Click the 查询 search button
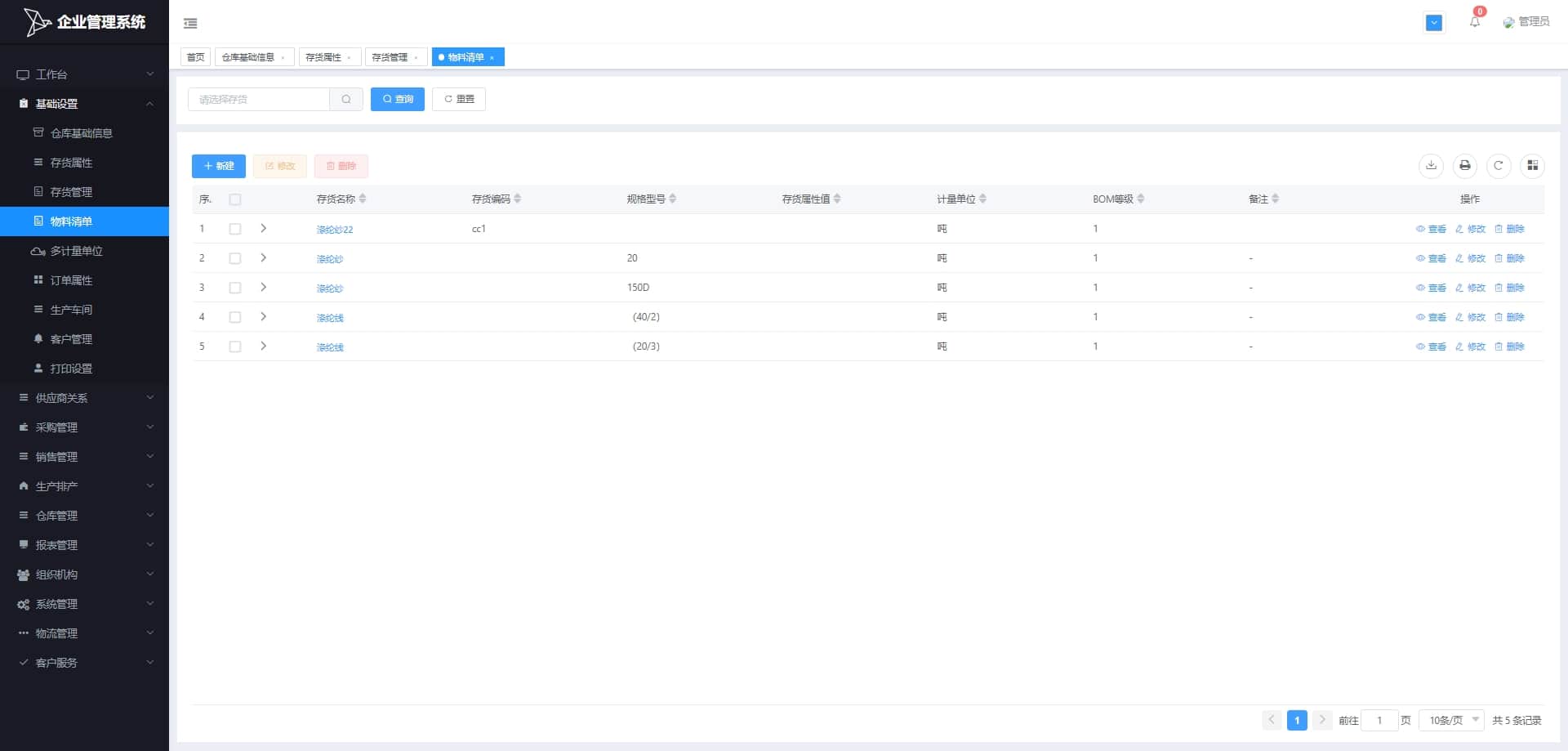Image resolution: width=1568 pixels, height=751 pixels. point(398,99)
